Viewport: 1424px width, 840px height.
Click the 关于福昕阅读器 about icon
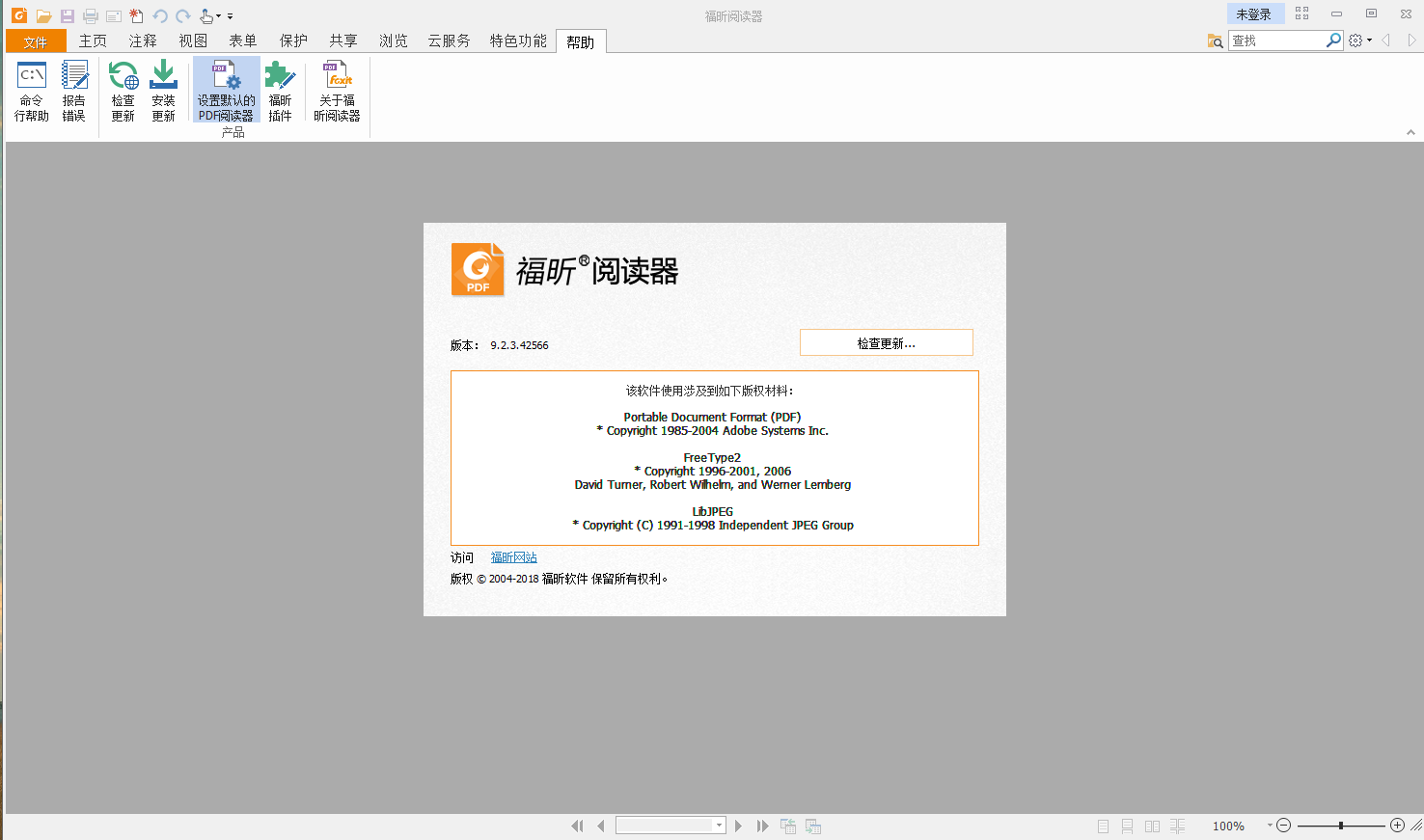(x=337, y=91)
